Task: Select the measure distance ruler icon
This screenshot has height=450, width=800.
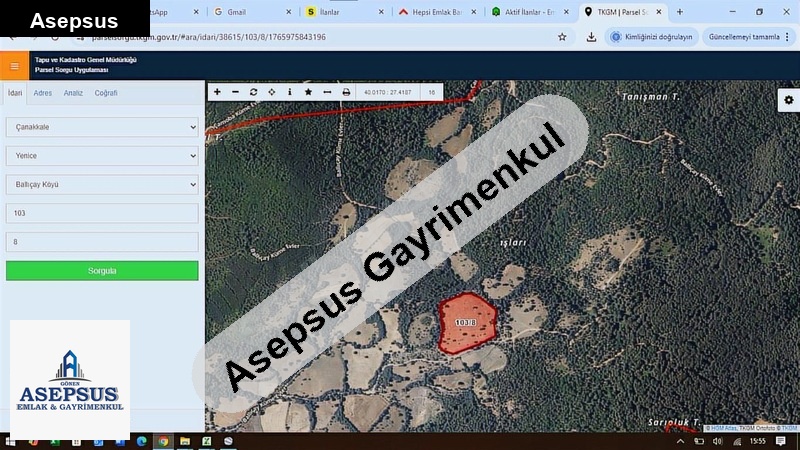Action: point(326,92)
